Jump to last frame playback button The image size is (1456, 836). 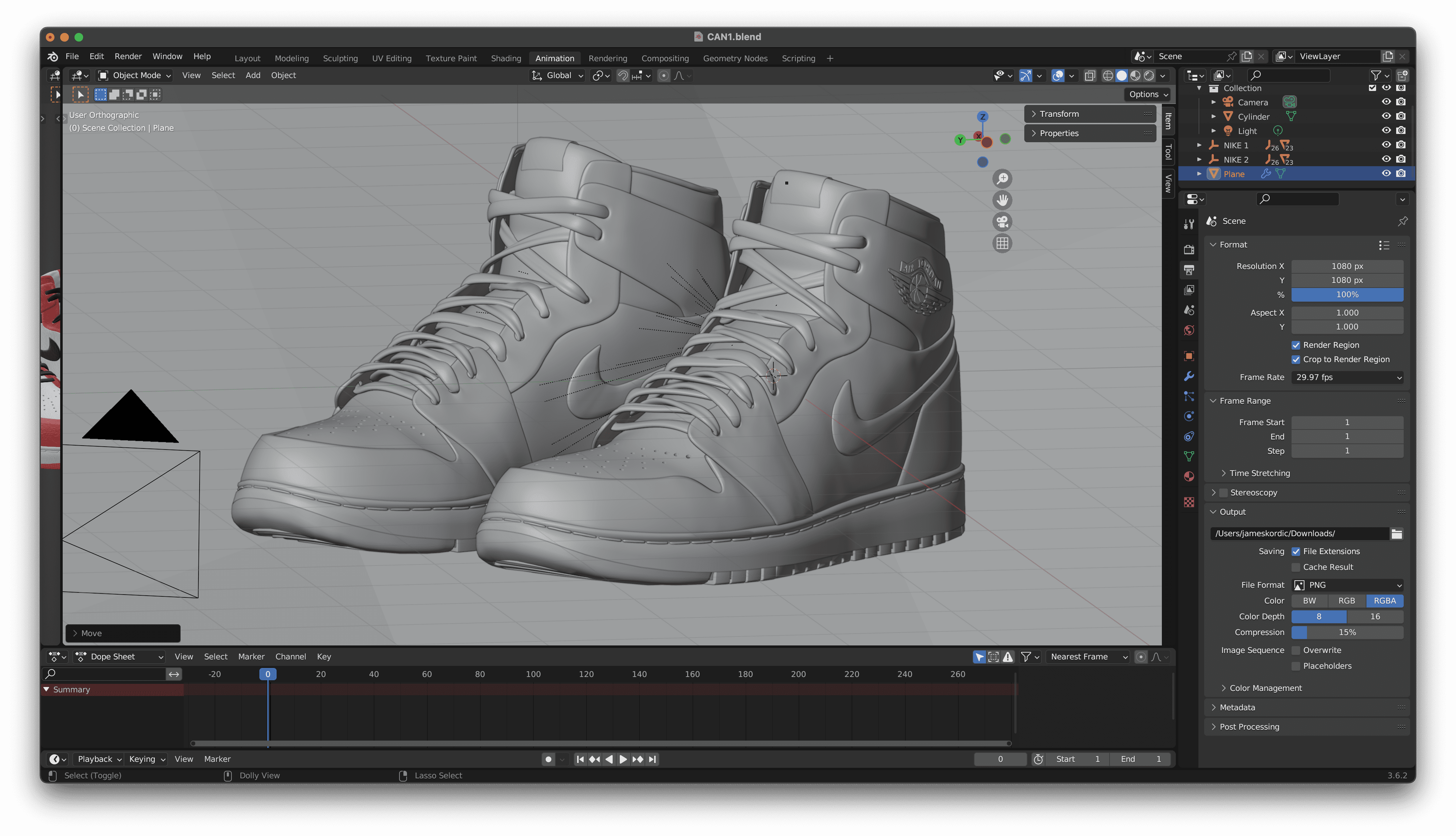coord(652,759)
